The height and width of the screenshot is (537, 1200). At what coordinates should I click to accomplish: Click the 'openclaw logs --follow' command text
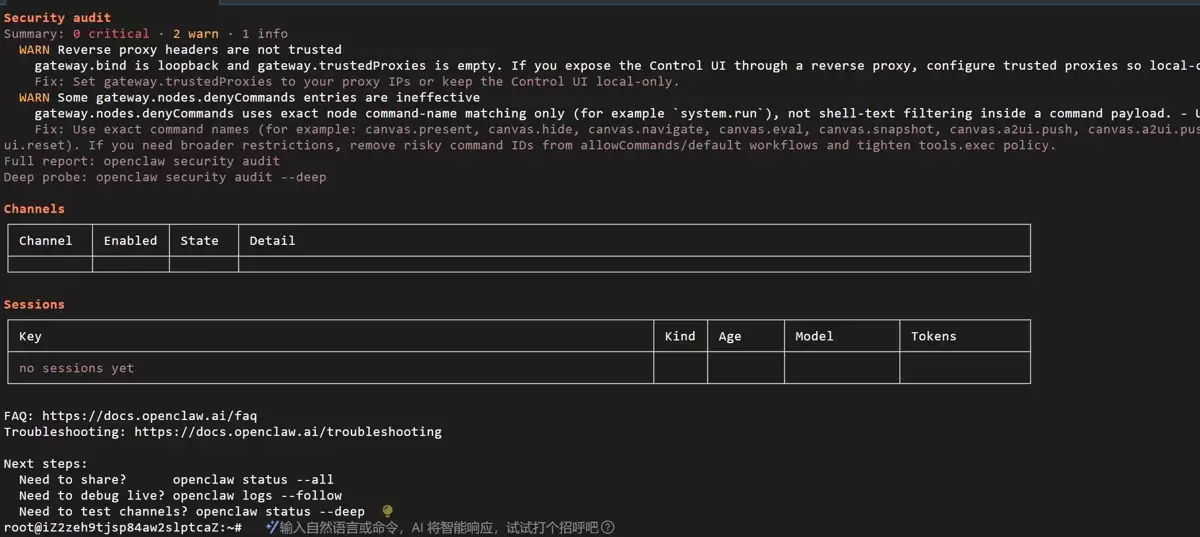click(257, 495)
